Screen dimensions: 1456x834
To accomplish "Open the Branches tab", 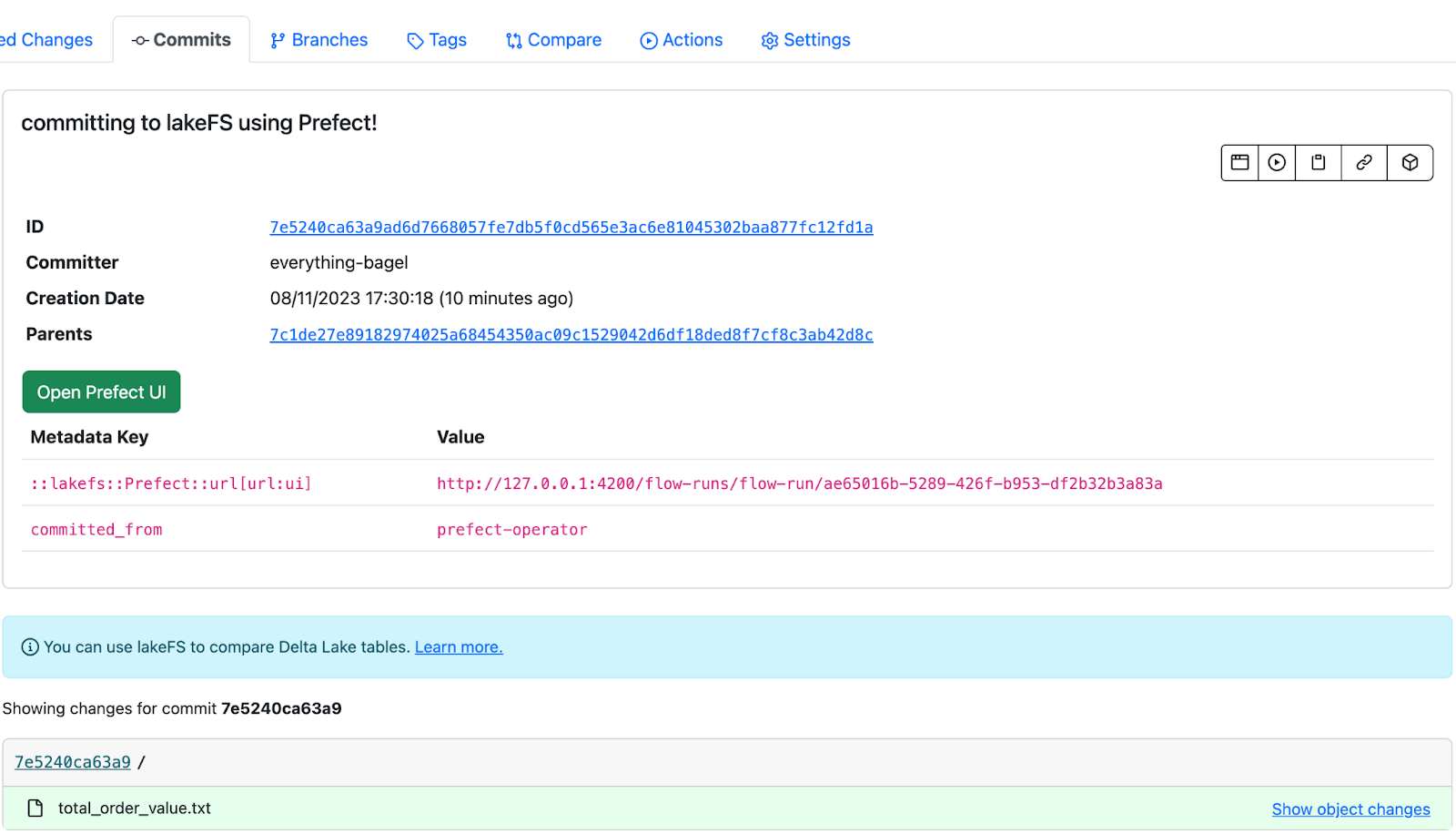I will click(318, 40).
